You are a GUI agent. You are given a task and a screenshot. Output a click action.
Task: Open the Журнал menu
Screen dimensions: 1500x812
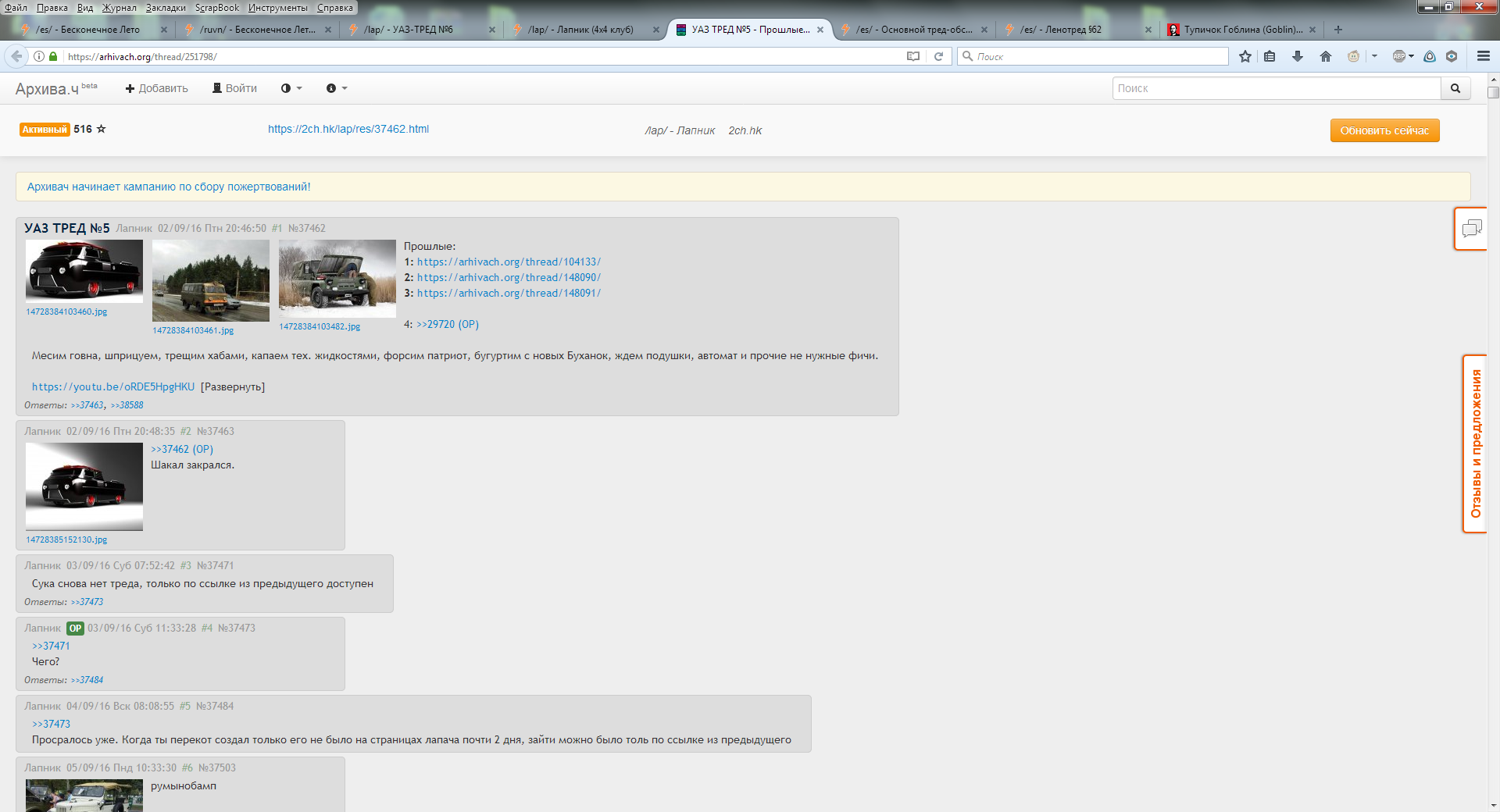119,8
